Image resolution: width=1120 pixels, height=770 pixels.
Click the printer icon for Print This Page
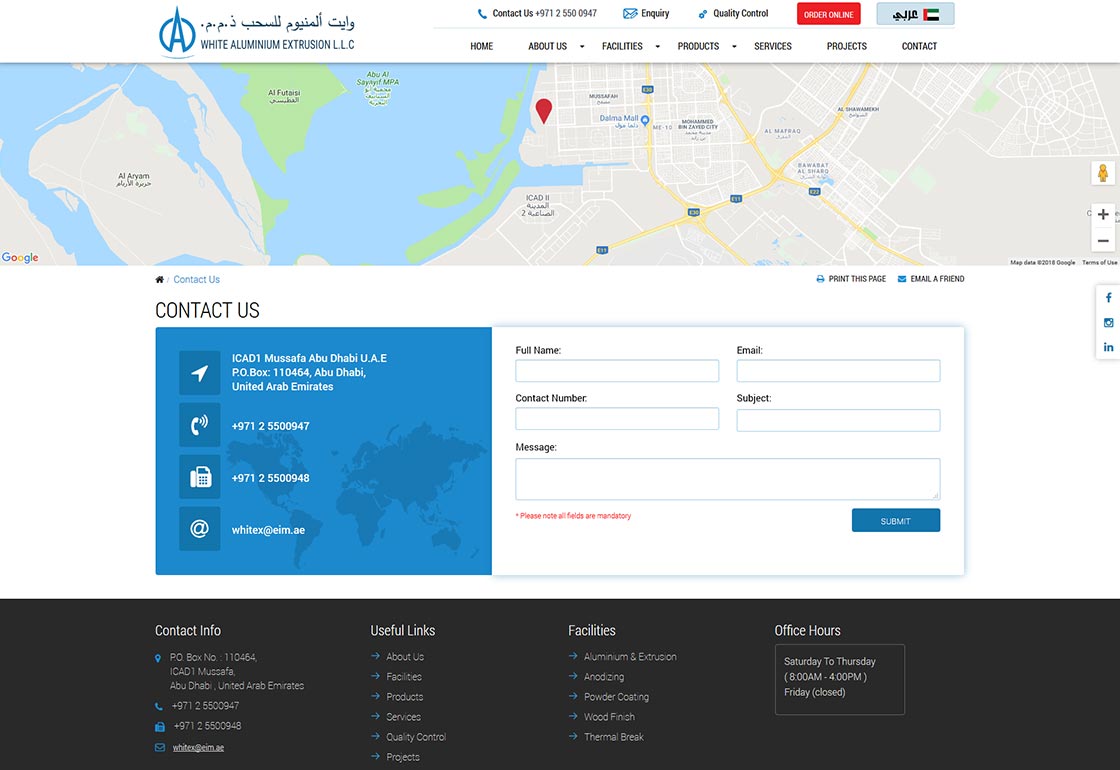(x=820, y=279)
